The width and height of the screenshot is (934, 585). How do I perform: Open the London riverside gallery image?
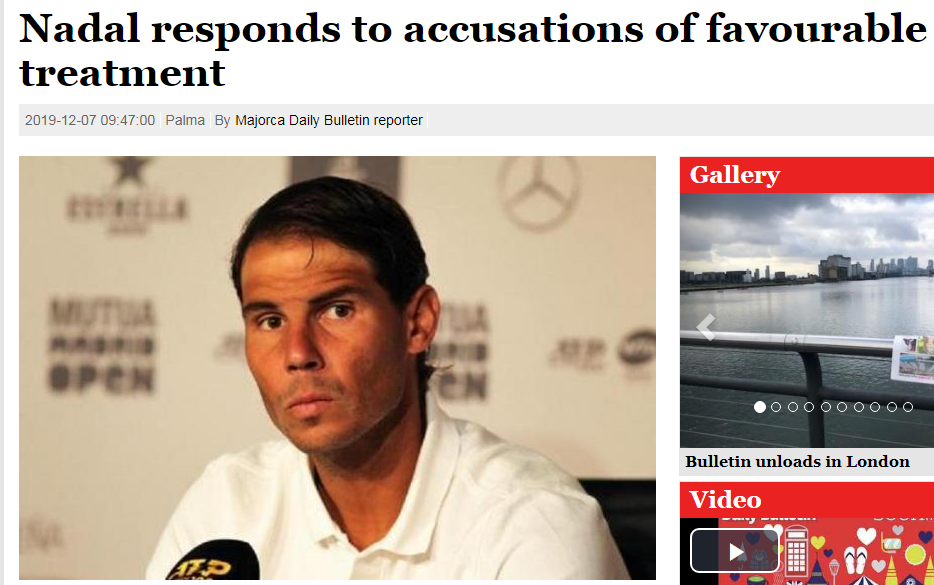[x=807, y=320]
